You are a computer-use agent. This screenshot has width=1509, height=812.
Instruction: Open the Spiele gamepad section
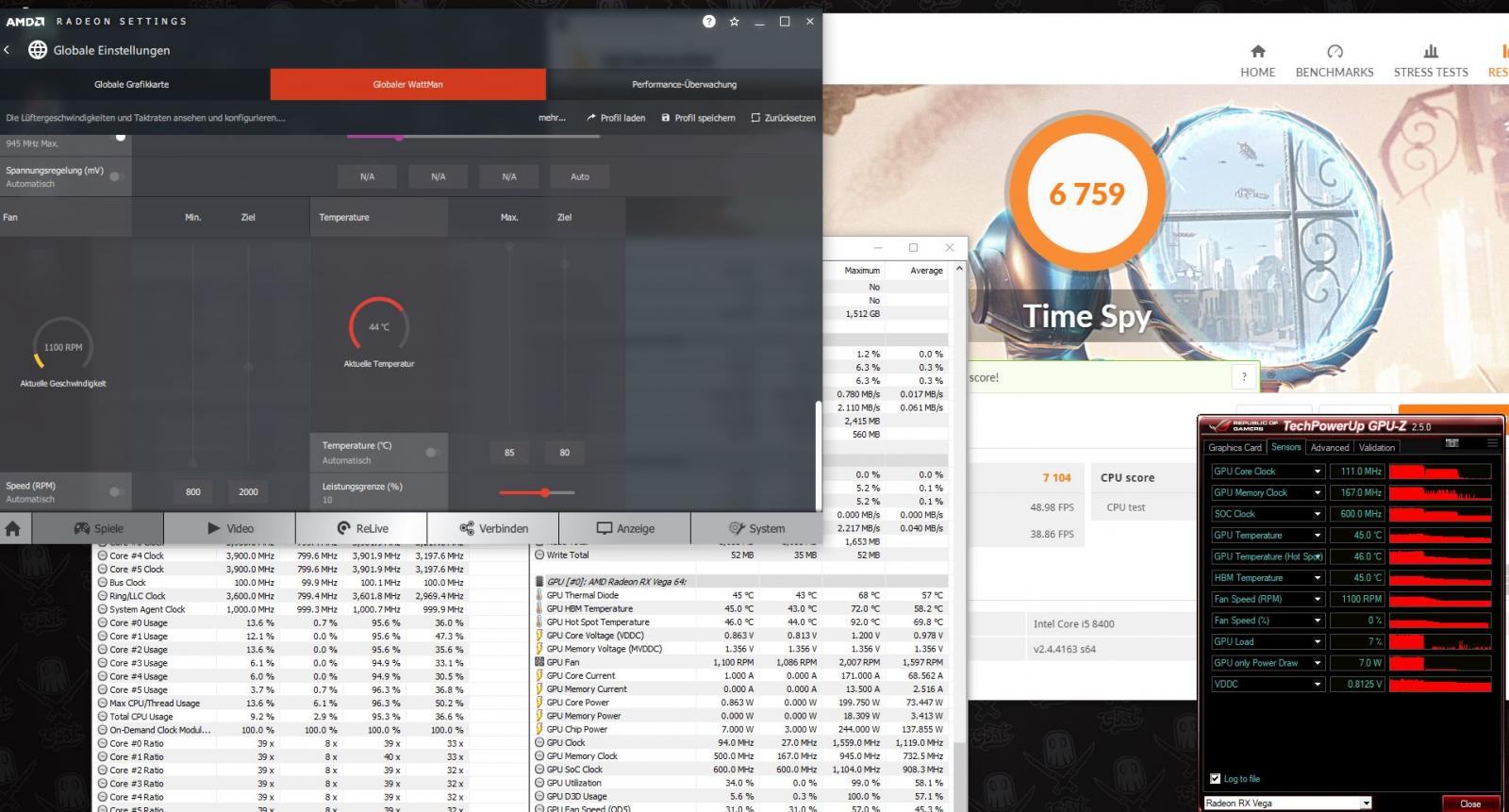pyautogui.click(x=98, y=528)
